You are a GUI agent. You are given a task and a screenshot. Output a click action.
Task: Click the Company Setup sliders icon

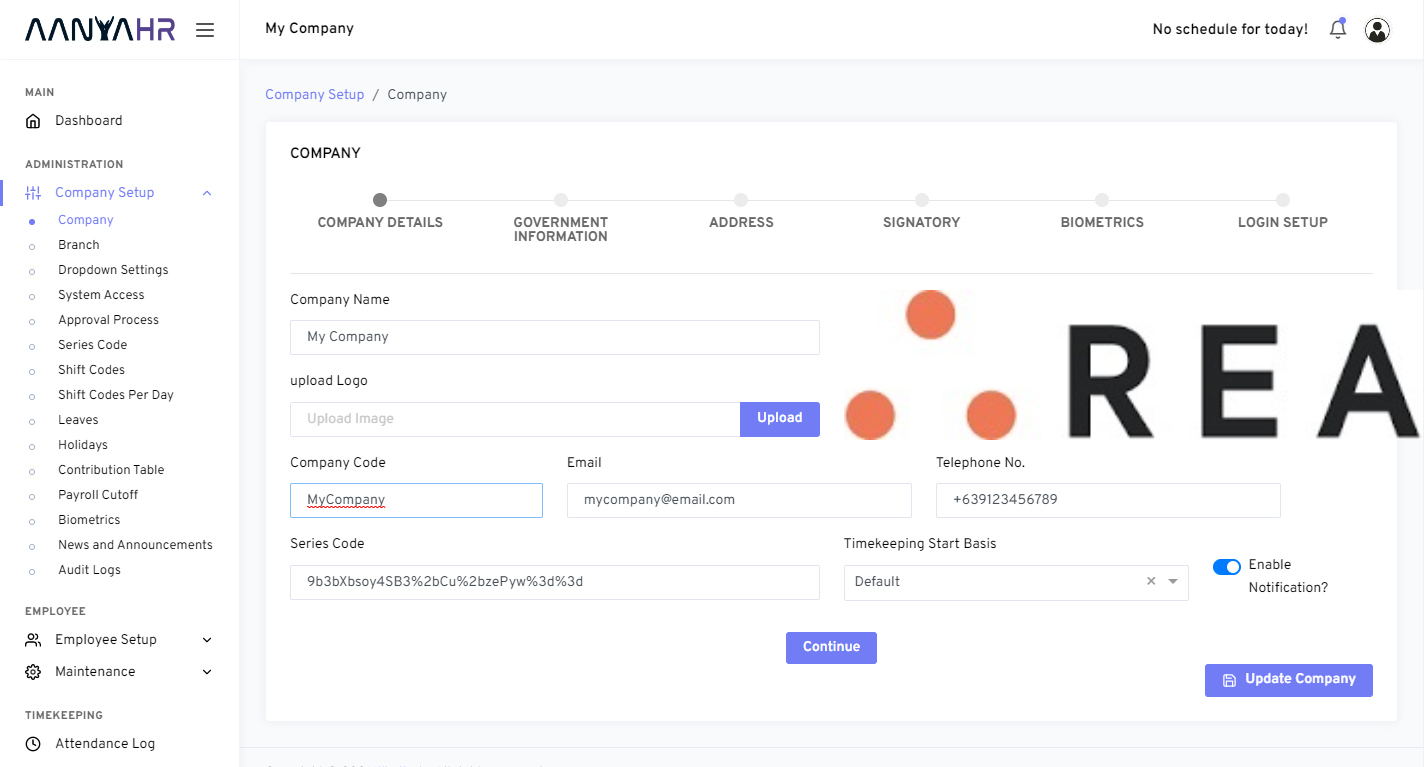click(x=33, y=192)
